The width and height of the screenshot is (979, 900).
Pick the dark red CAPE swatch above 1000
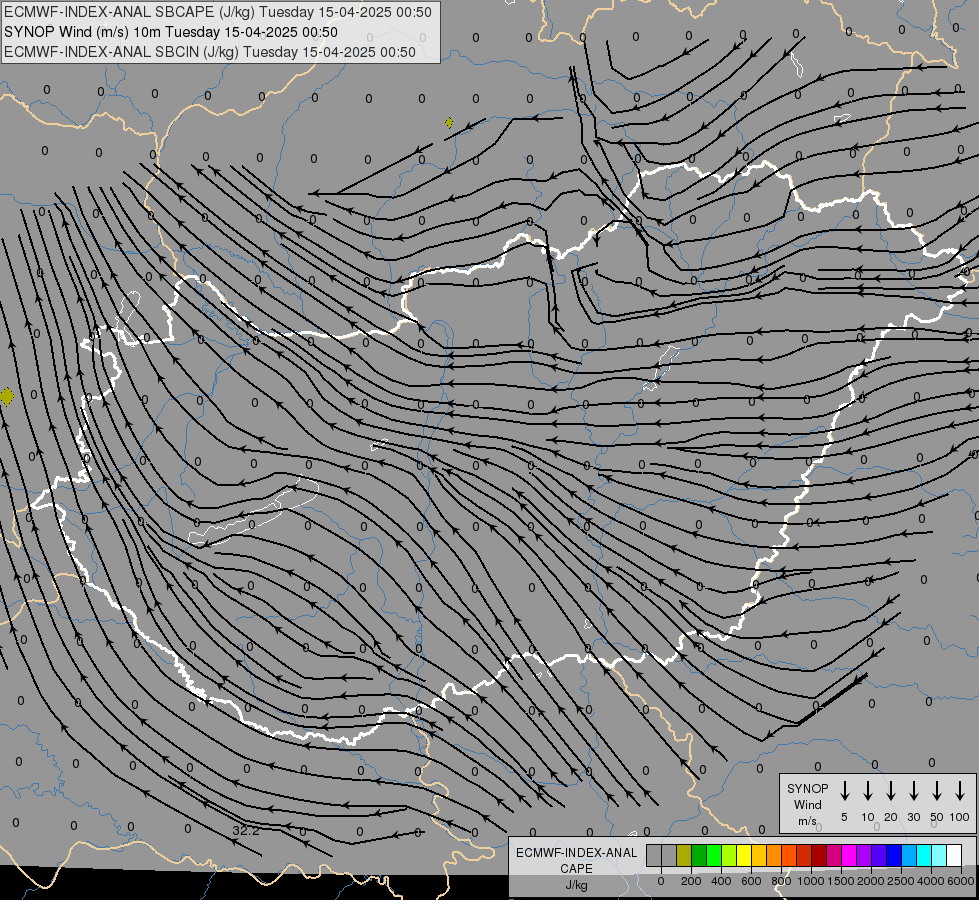tap(819, 855)
